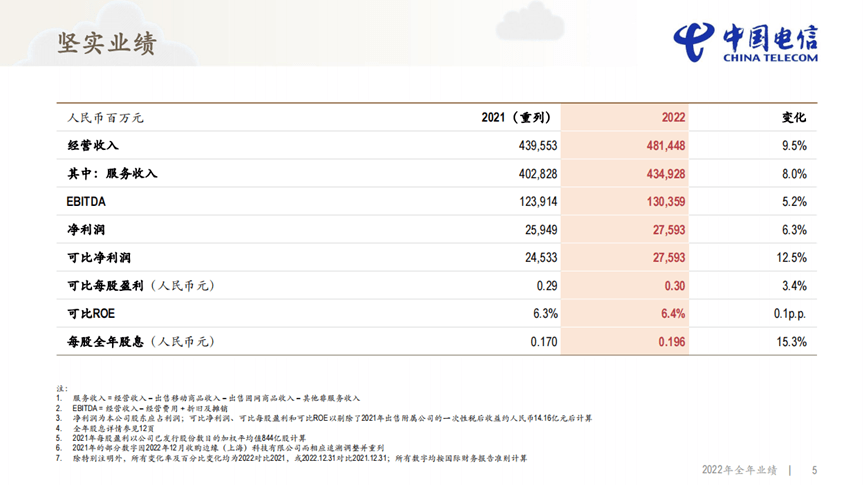This screenshot has width=864, height=485.
Task: Click the 481,448 value
Action: [666, 146]
